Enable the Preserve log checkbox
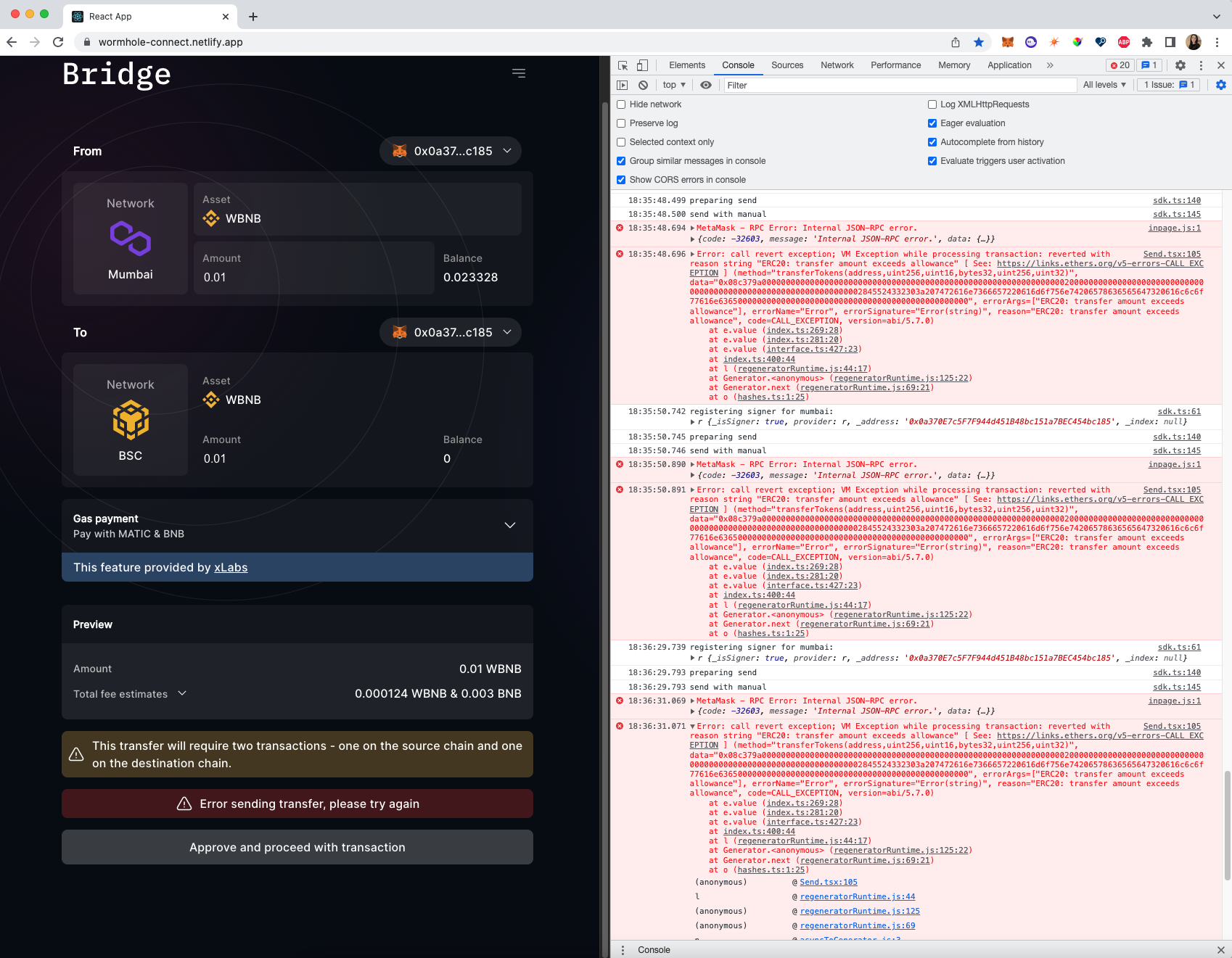This screenshot has height=958, width=1232. tap(621, 123)
